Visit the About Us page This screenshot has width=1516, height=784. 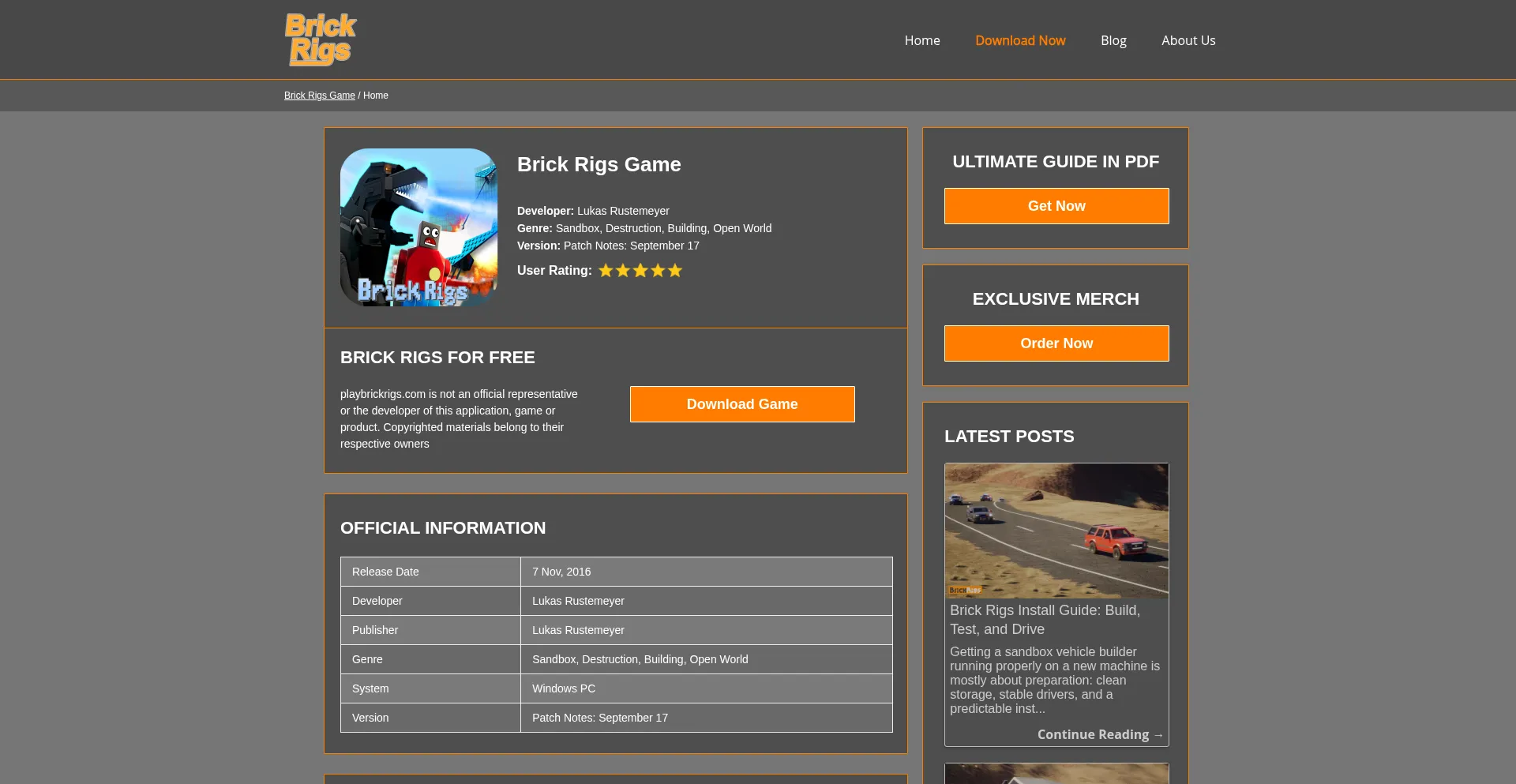click(x=1188, y=40)
